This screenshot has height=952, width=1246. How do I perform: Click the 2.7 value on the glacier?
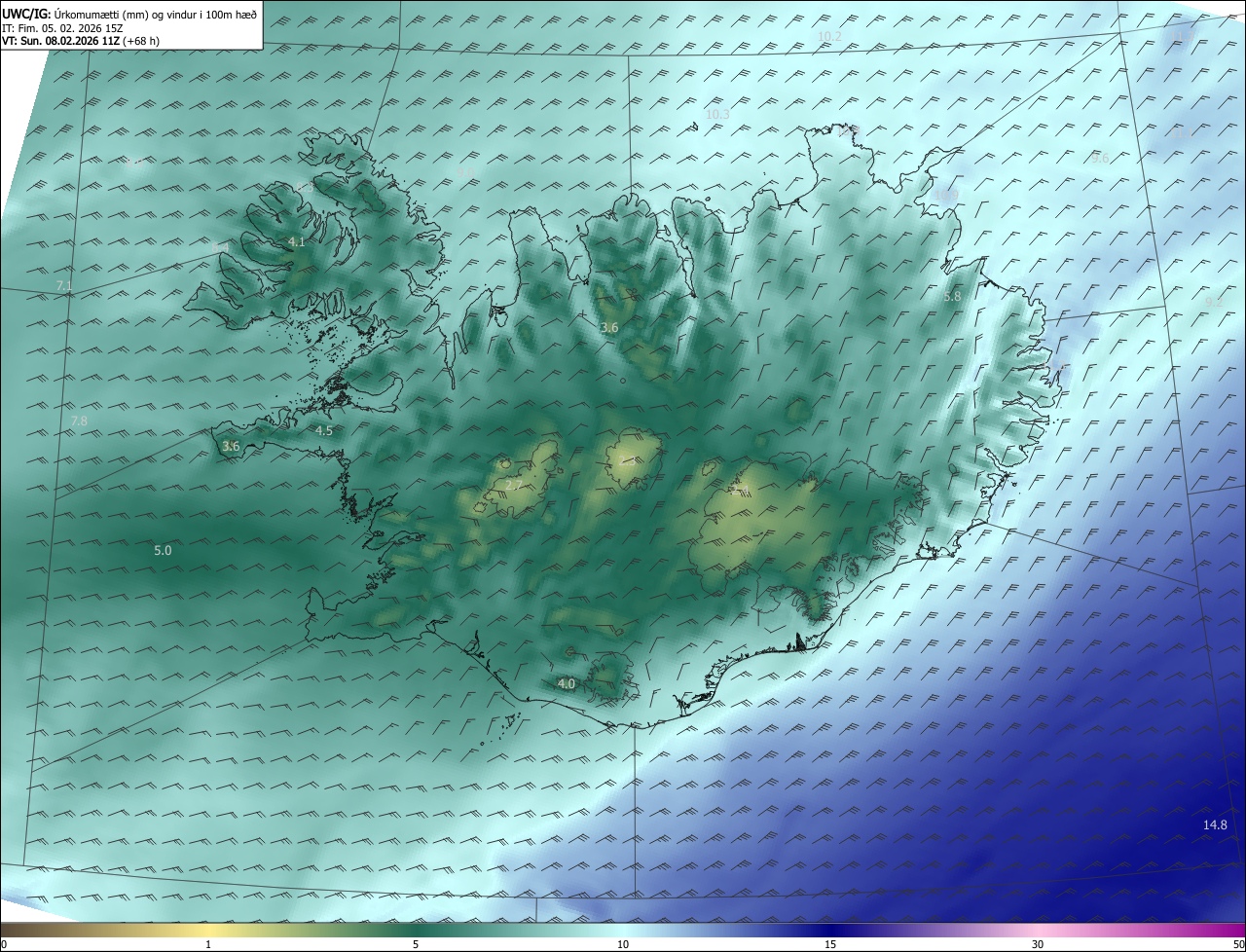(x=514, y=484)
